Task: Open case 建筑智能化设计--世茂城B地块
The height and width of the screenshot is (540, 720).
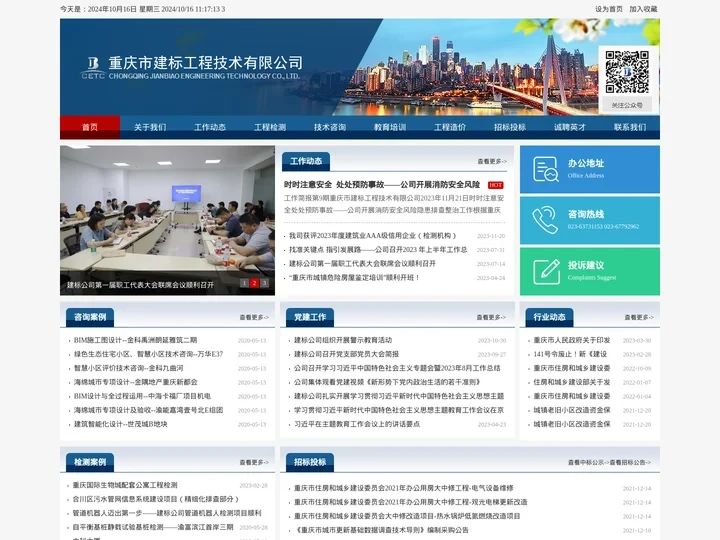Action: [121, 424]
